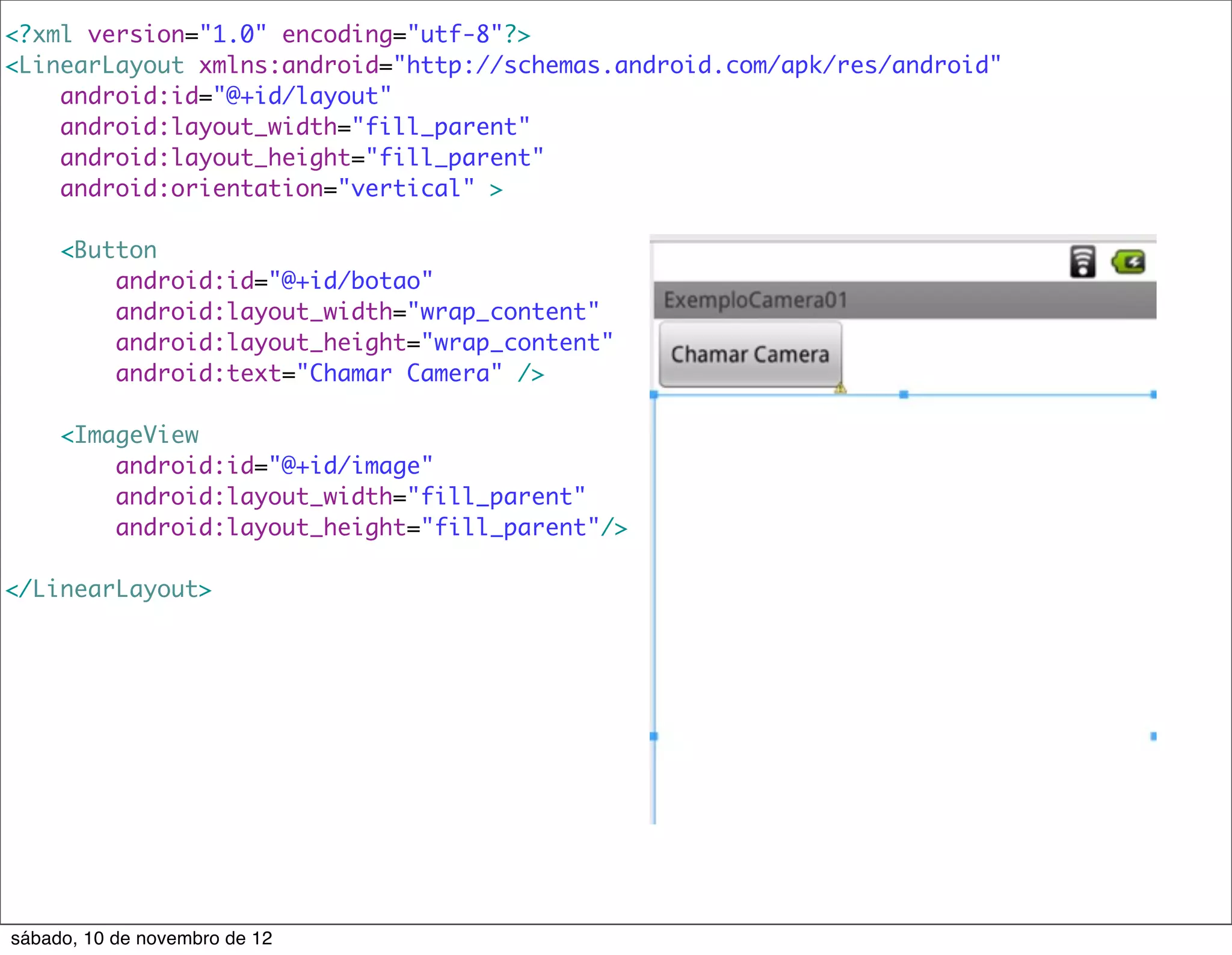Click the opening ImageView tag in the code
Viewport: 1232px width, 955px height.
pos(129,435)
